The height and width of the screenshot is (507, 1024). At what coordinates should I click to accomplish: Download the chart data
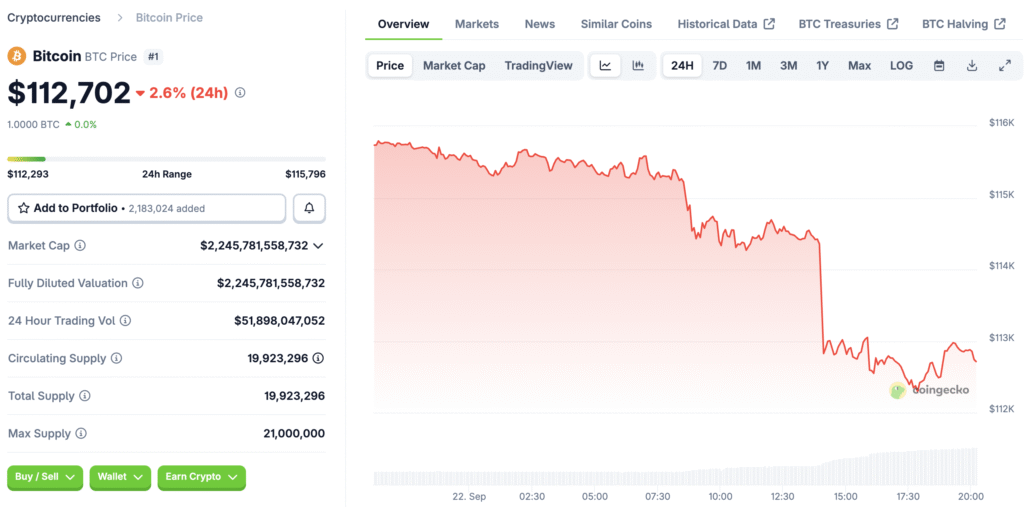[x=972, y=66]
